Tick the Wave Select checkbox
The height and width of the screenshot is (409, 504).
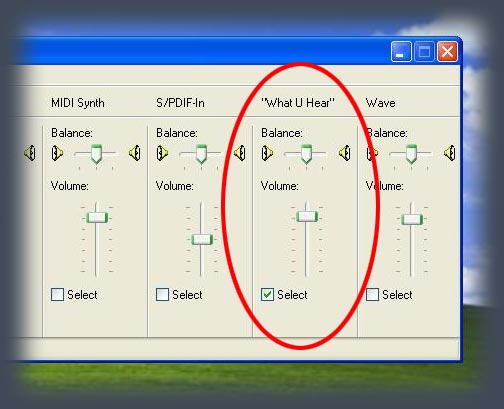click(x=372, y=295)
